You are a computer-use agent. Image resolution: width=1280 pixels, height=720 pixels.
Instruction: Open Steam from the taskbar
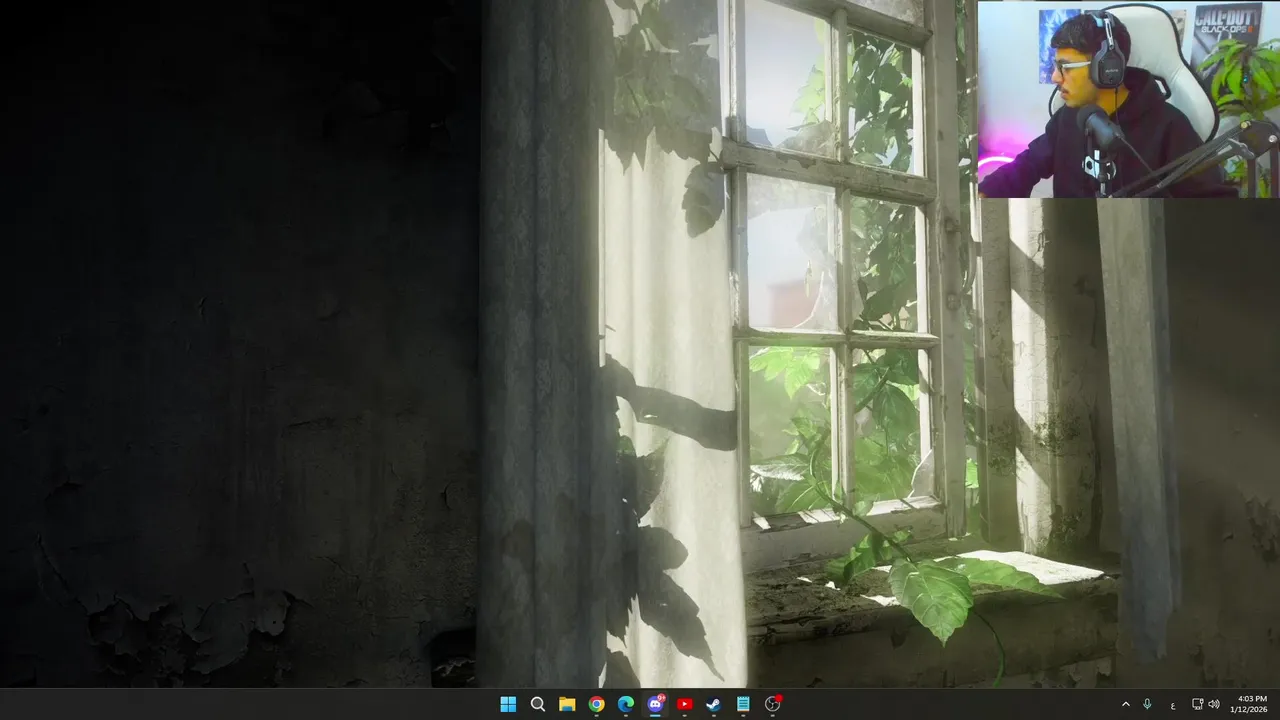pyautogui.click(x=713, y=704)
